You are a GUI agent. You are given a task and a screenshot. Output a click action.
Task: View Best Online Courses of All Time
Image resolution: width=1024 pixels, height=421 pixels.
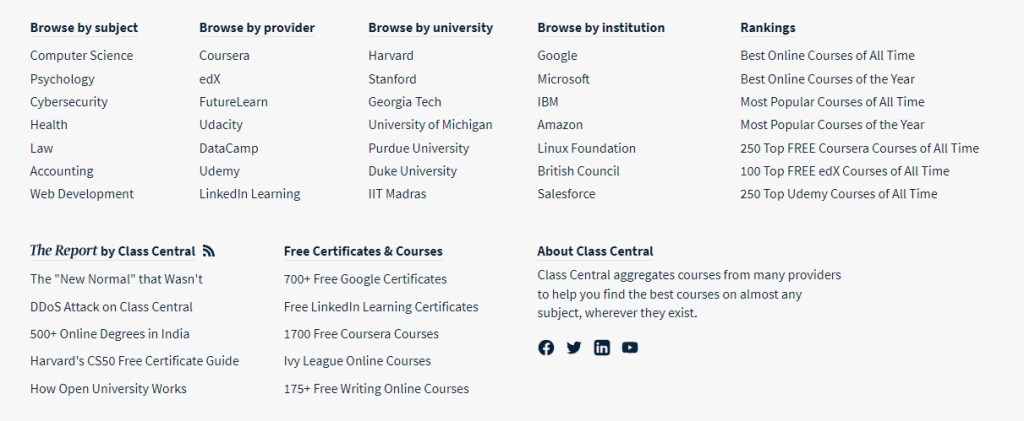point(827,56)
